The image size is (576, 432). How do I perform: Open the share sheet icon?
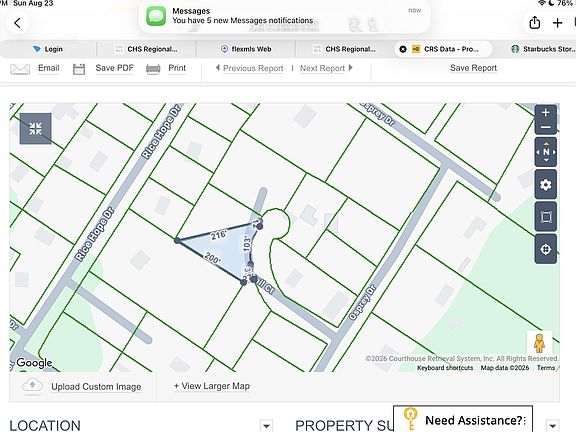click(534, 23)
